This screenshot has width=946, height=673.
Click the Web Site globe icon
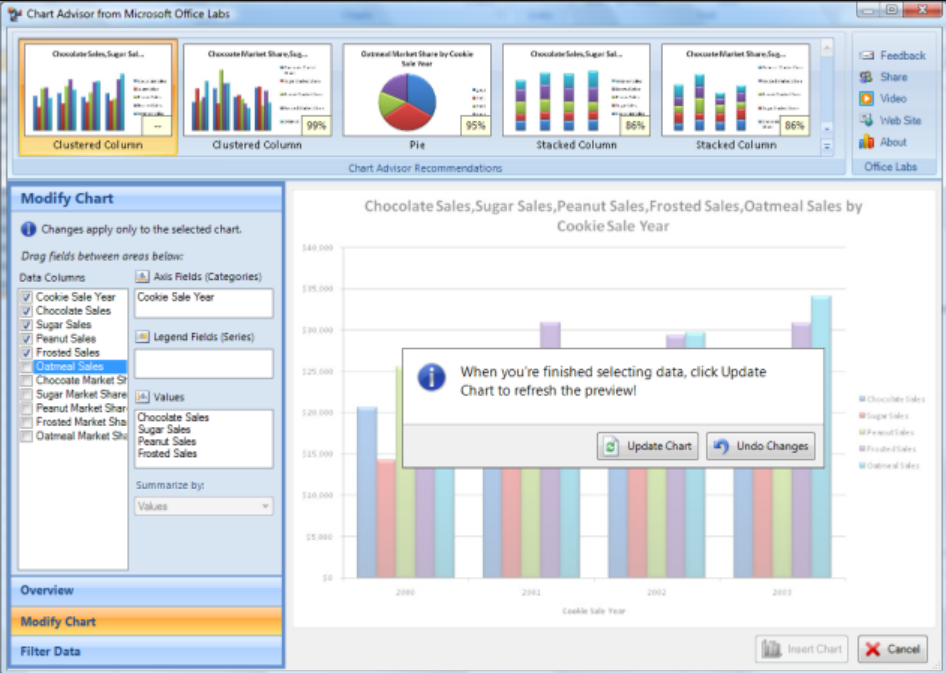click(866, 120)
